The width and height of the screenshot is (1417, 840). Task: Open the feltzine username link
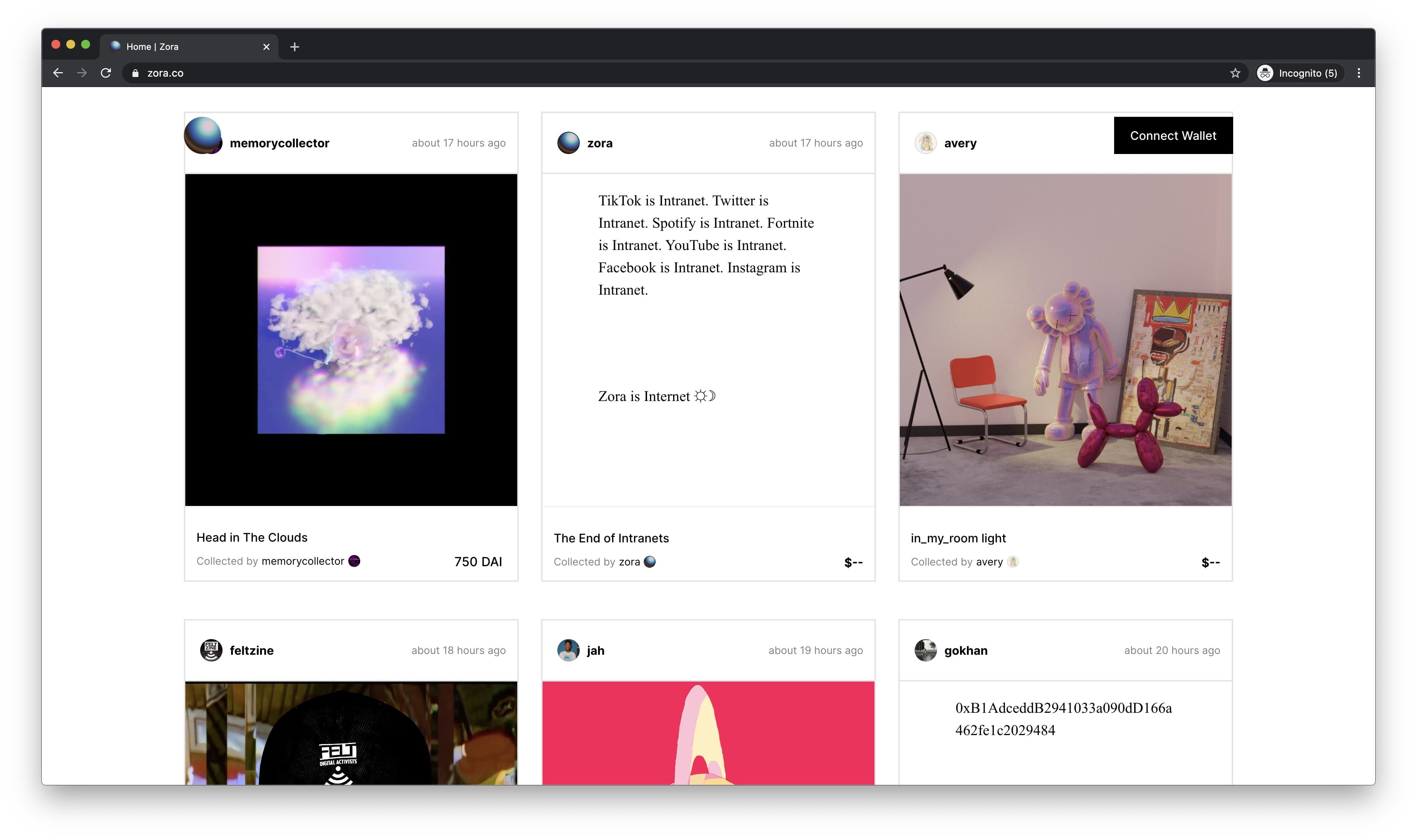[251, 650]
